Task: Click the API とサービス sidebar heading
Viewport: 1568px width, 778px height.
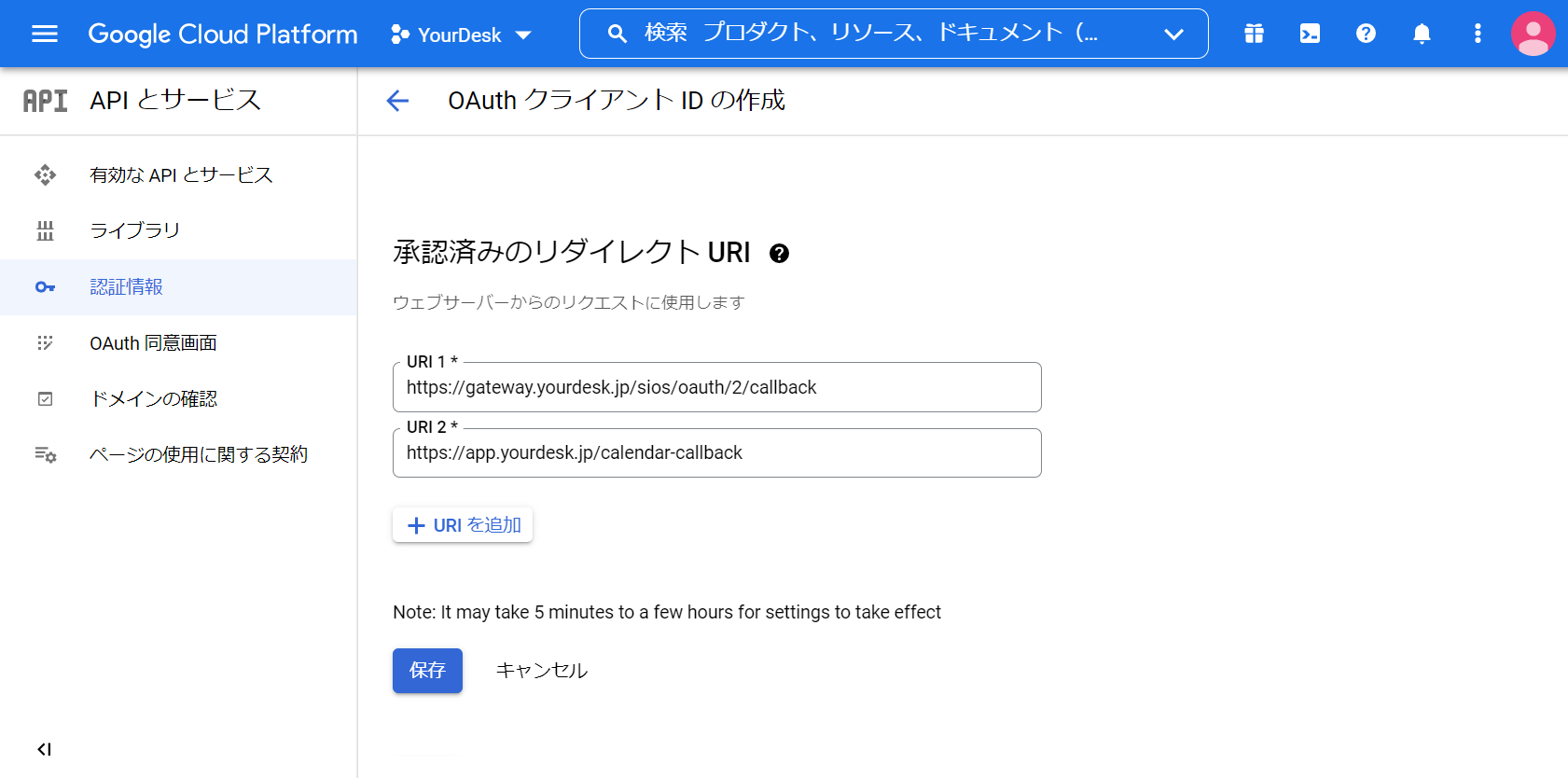Action: 175,101
